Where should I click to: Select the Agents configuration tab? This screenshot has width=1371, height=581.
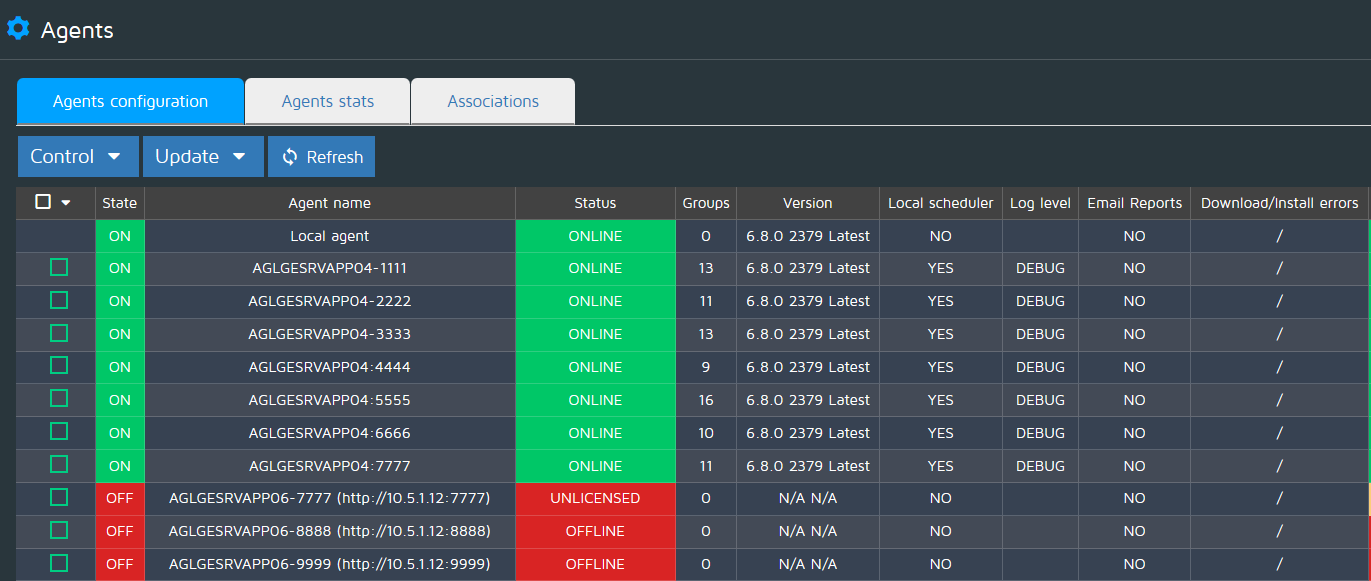click(x=130, y=101)
